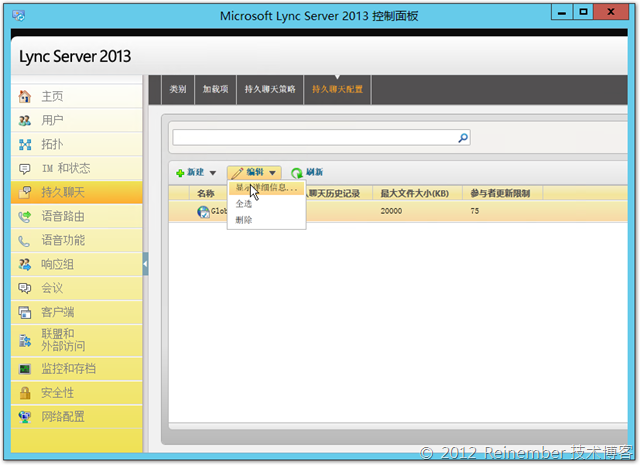The image size is (640, 465).
Task: Open IM 和状态 in the sidebar
Action: click(77, 168)
